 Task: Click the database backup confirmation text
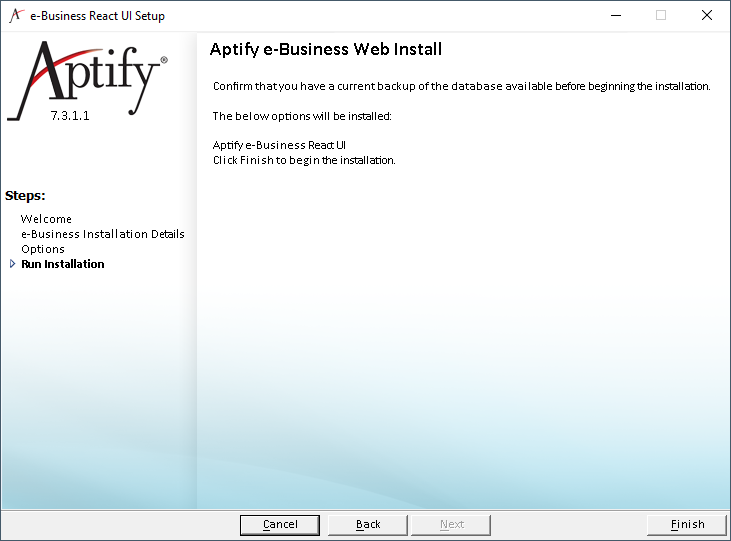462,86
